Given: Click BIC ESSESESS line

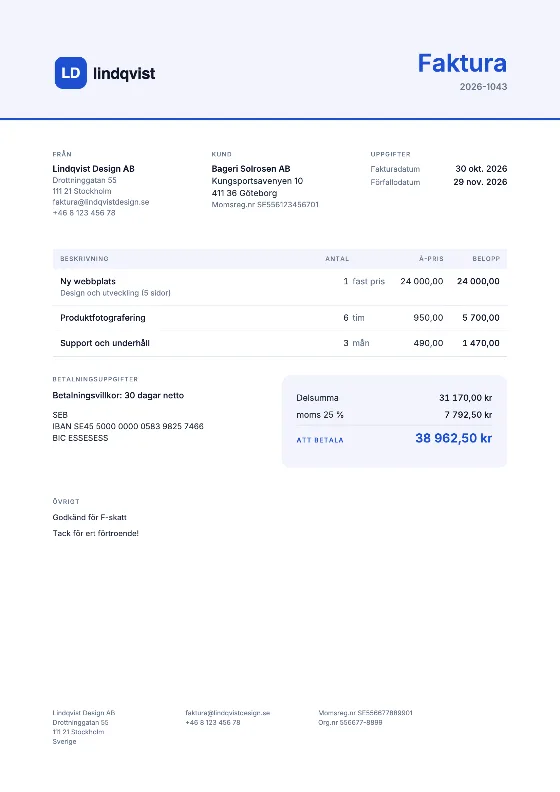Looking at the screenshot, I should (x=80, y=438).
